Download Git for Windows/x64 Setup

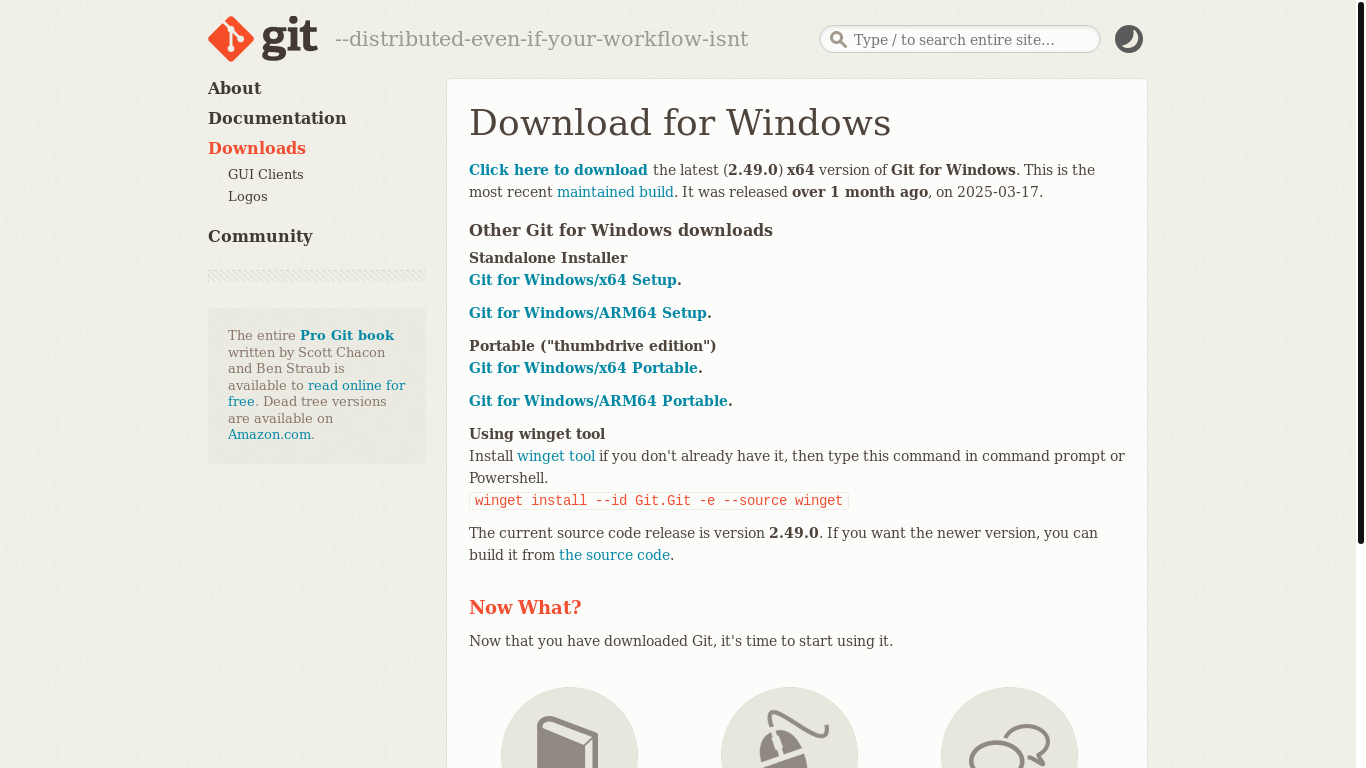[x=573, y=280]
